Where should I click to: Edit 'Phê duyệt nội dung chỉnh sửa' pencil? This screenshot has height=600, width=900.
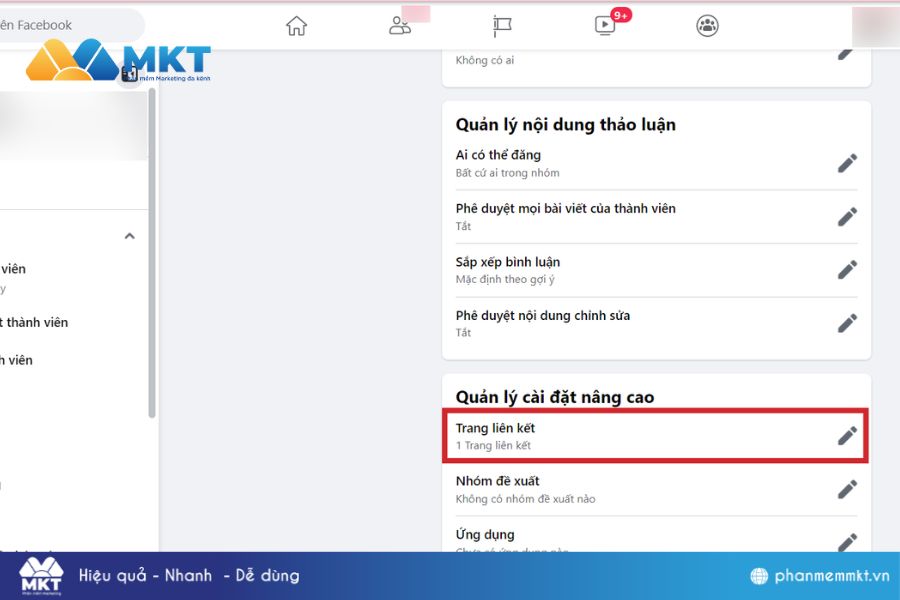(847, 323)
